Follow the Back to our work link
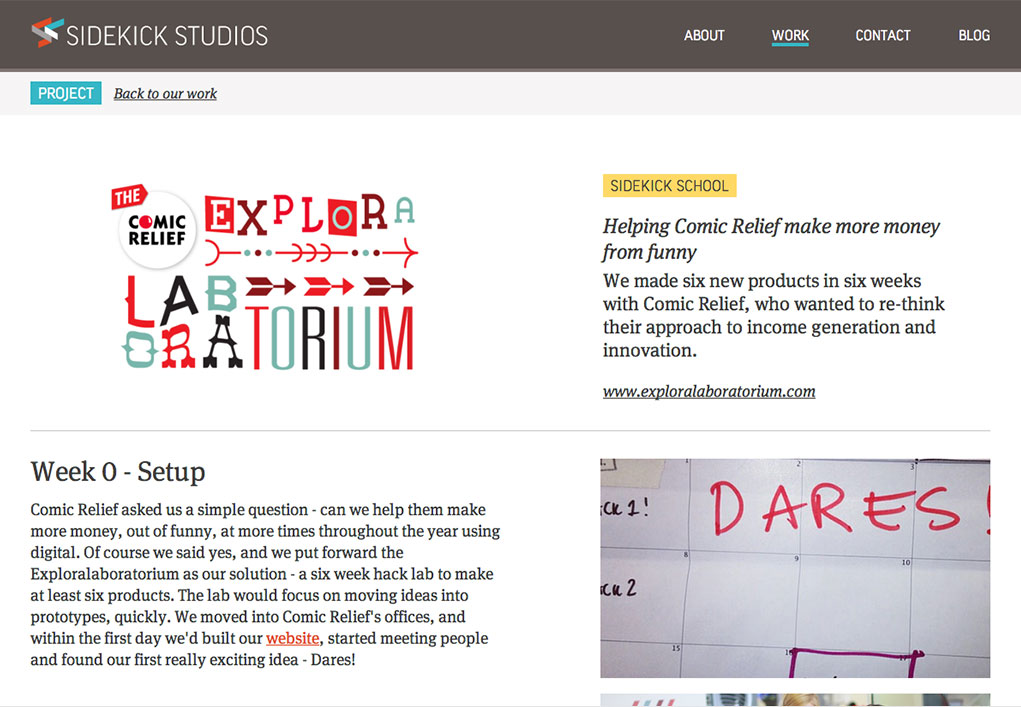The image size is (1021, 707). [x=165, y=94]
